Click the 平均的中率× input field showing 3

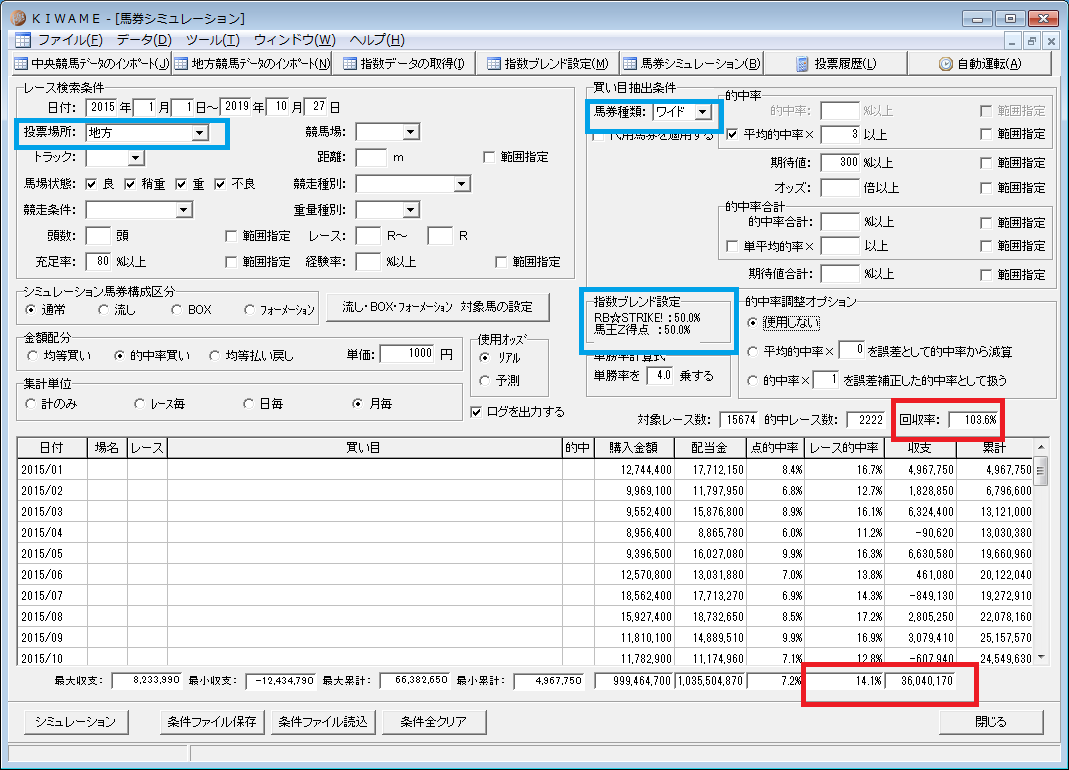[x=840, y=134]
